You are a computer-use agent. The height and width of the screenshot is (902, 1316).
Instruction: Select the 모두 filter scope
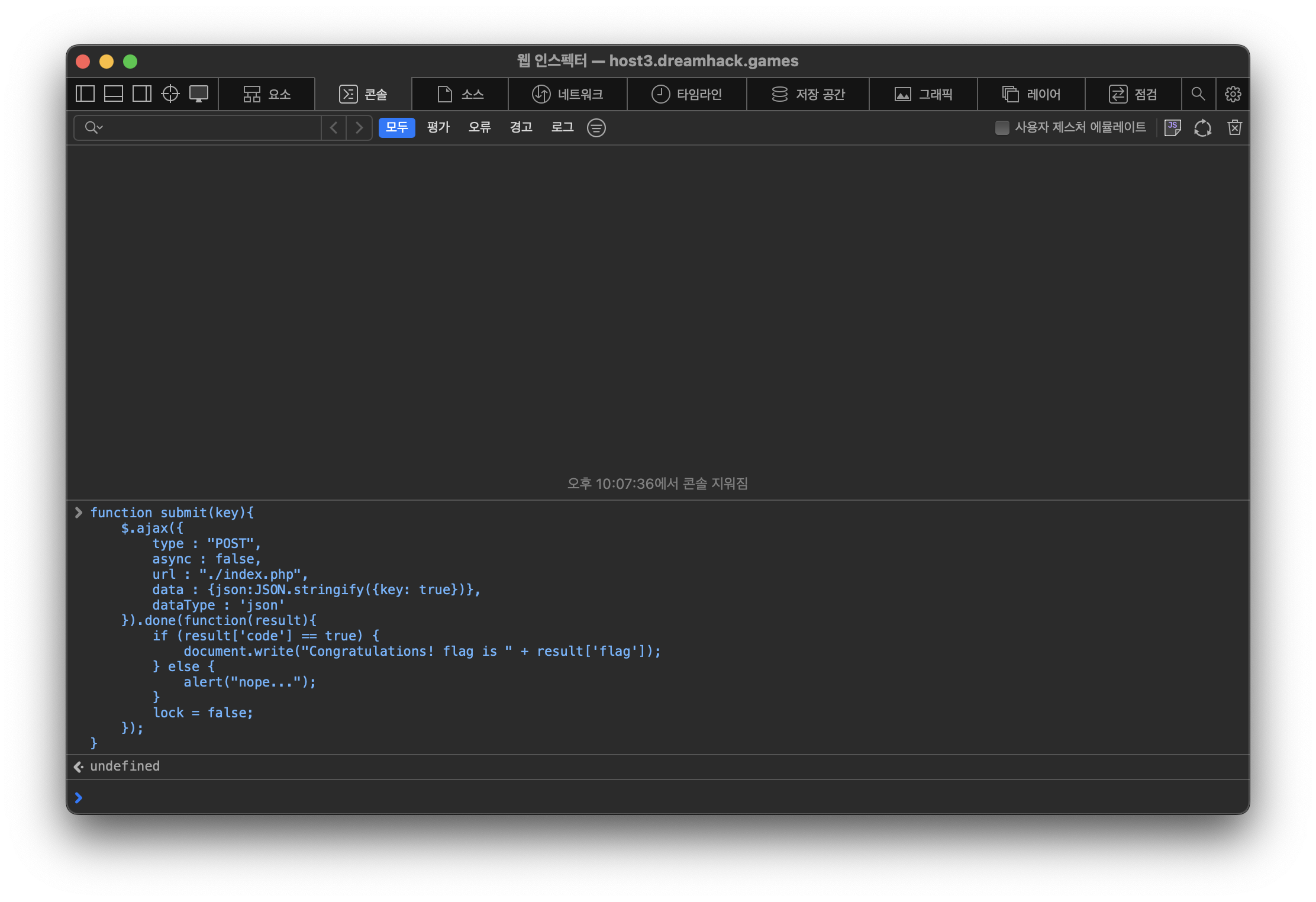[396, 127]
